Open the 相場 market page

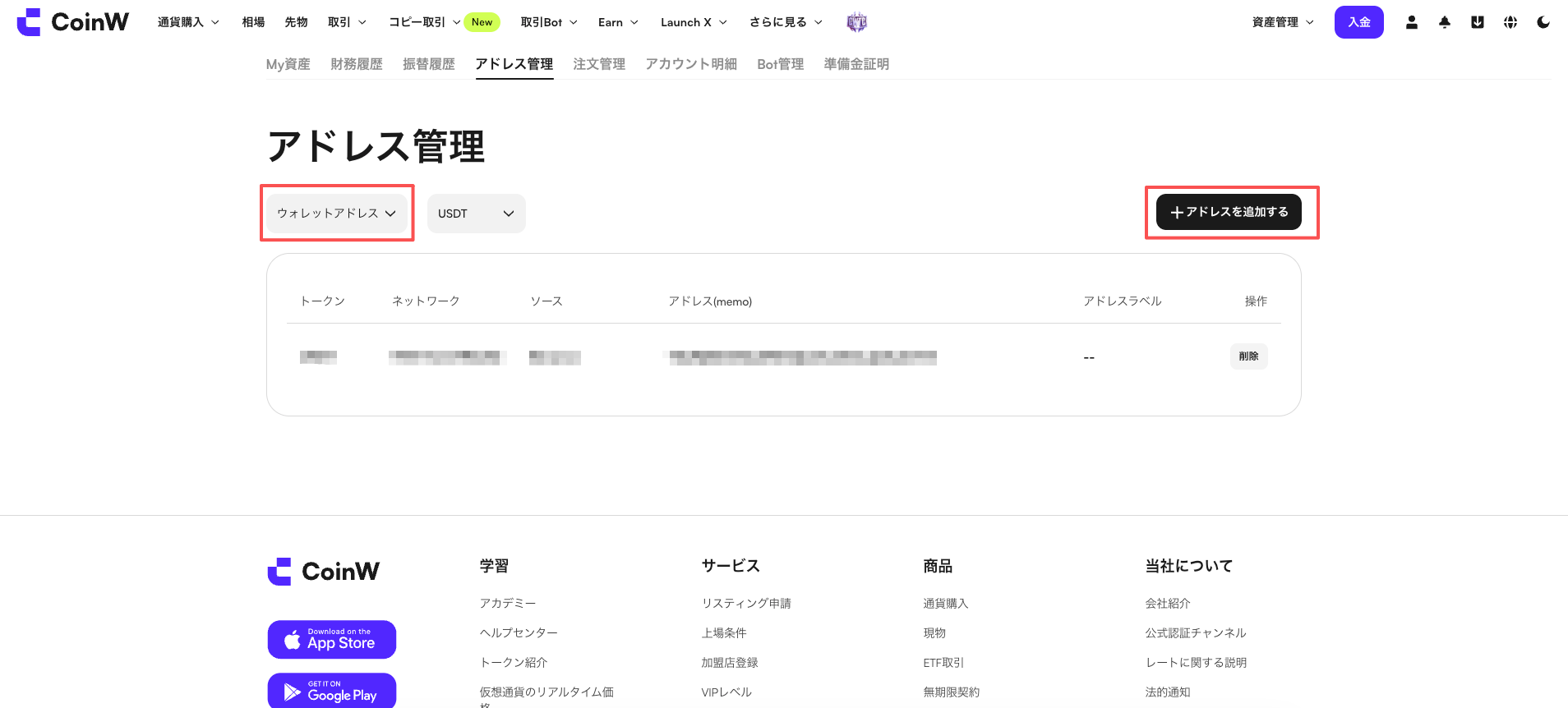pos(253,22)
